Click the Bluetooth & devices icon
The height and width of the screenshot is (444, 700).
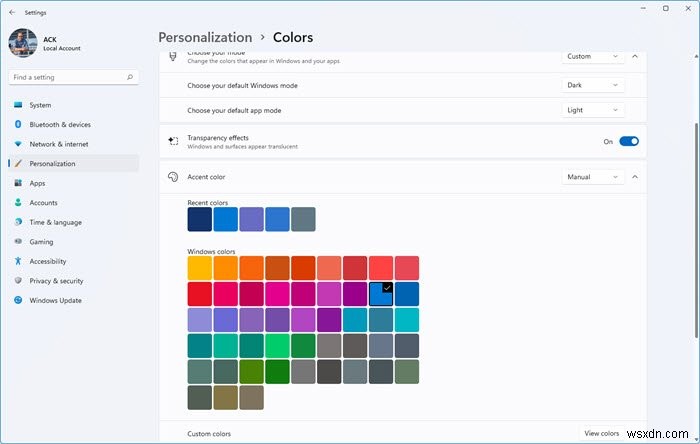(17, 124)
